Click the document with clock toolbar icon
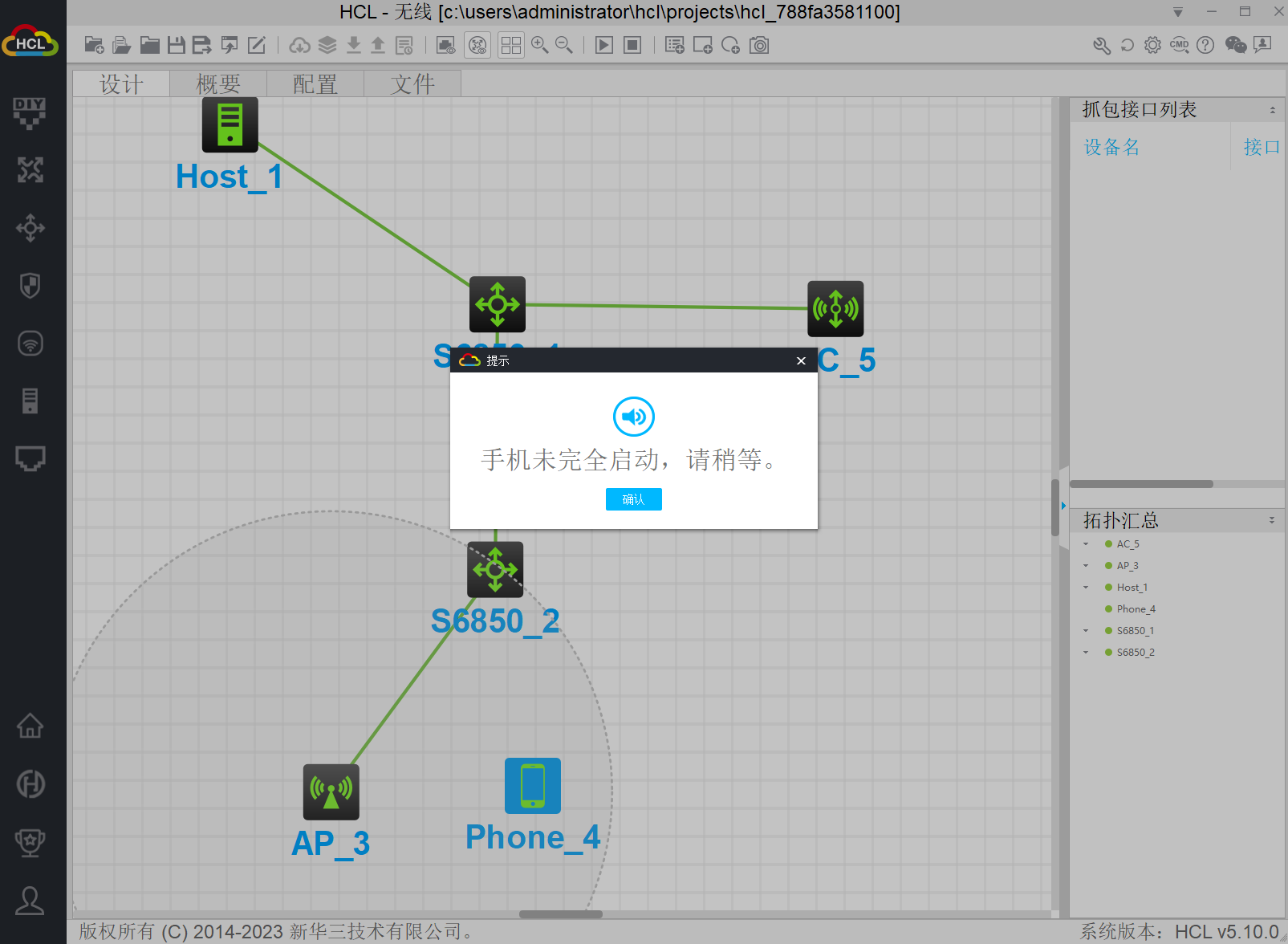This screenshot has height=944, width=1288. pos(404,45)
